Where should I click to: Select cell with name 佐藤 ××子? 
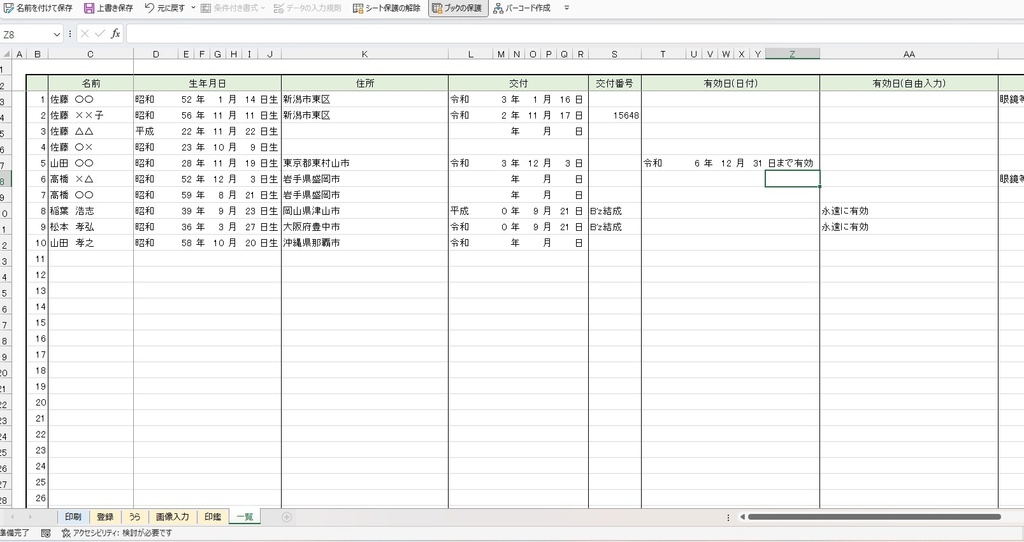(x=91, y=116)
